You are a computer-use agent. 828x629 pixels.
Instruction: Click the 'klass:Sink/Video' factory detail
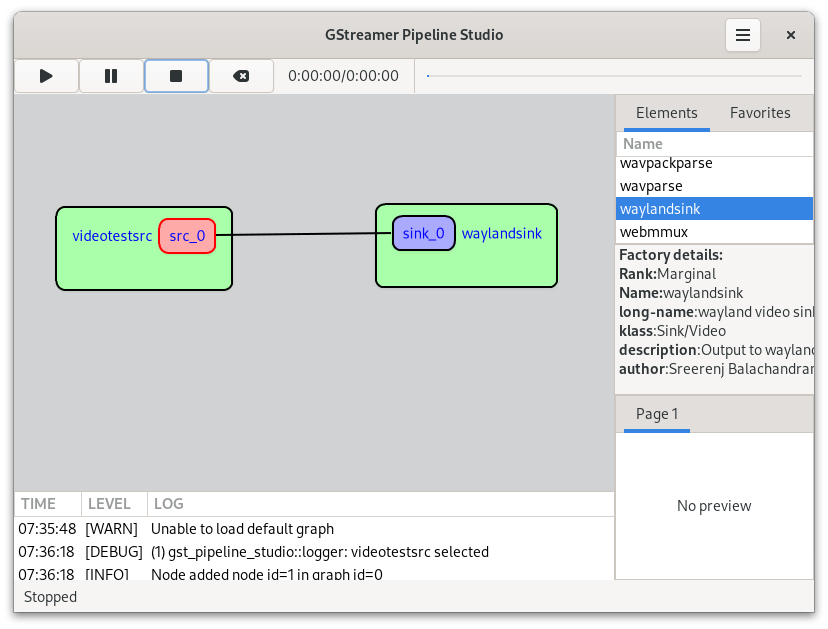pos(672,331)
